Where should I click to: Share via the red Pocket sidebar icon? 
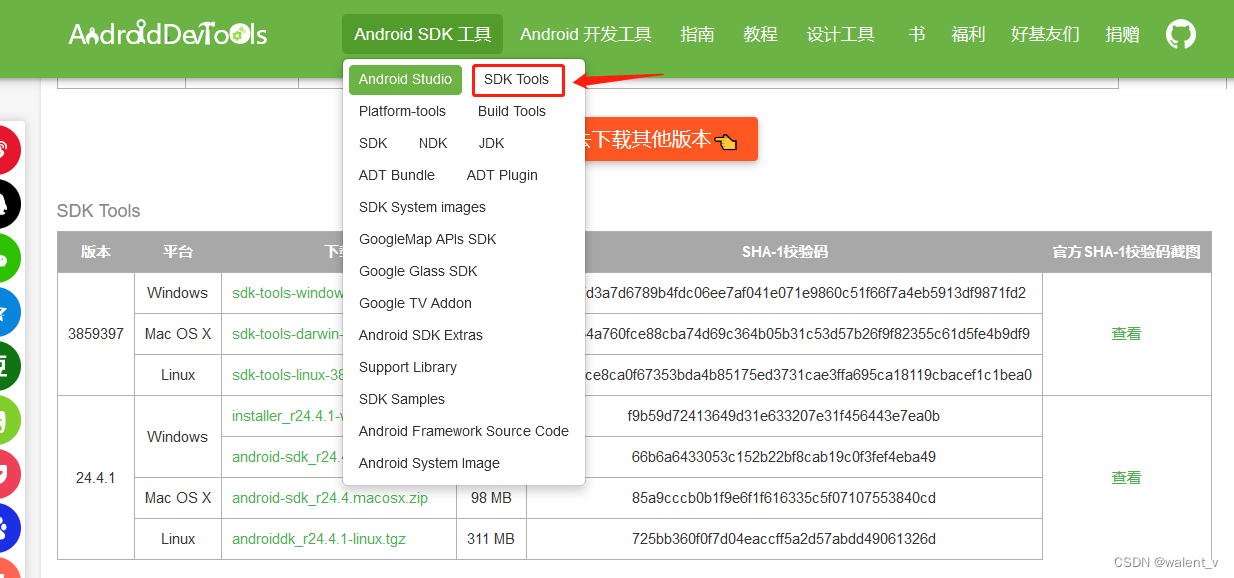(5, 473)
